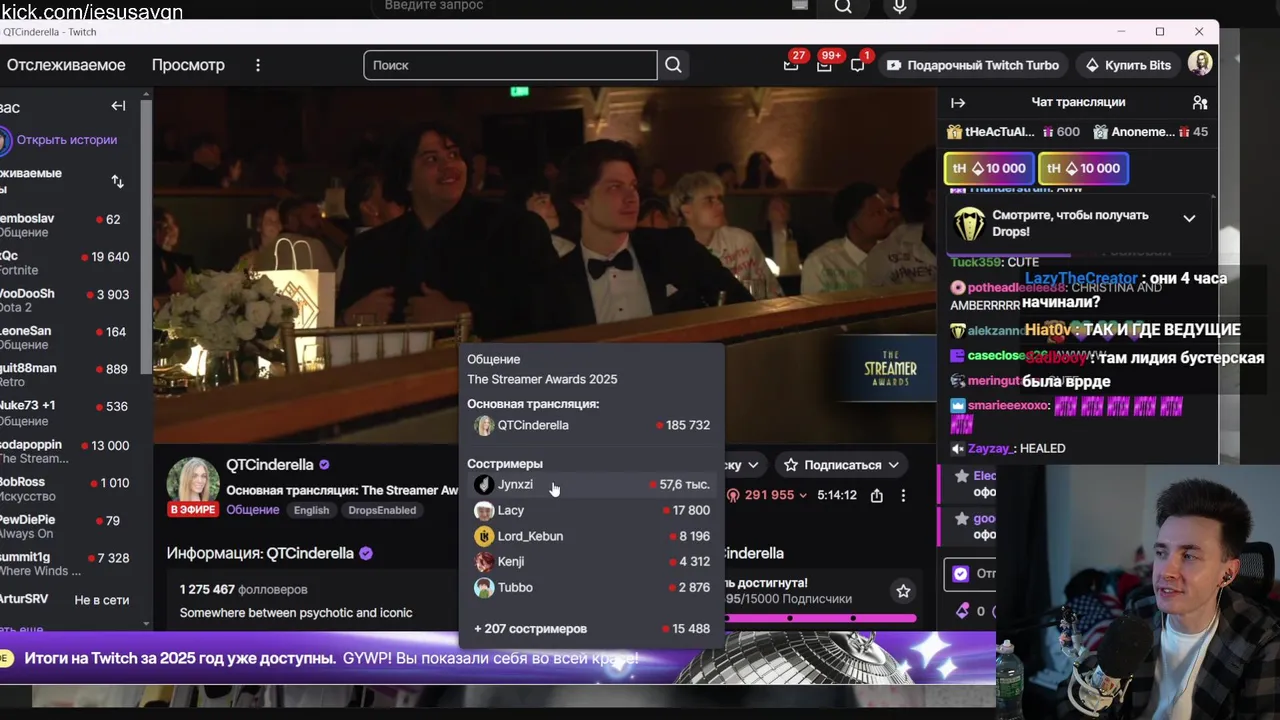Click 1 275 467 followers text
Image resolution: width=1280 pixels, height=720 pixels.
tap(243, 590)
